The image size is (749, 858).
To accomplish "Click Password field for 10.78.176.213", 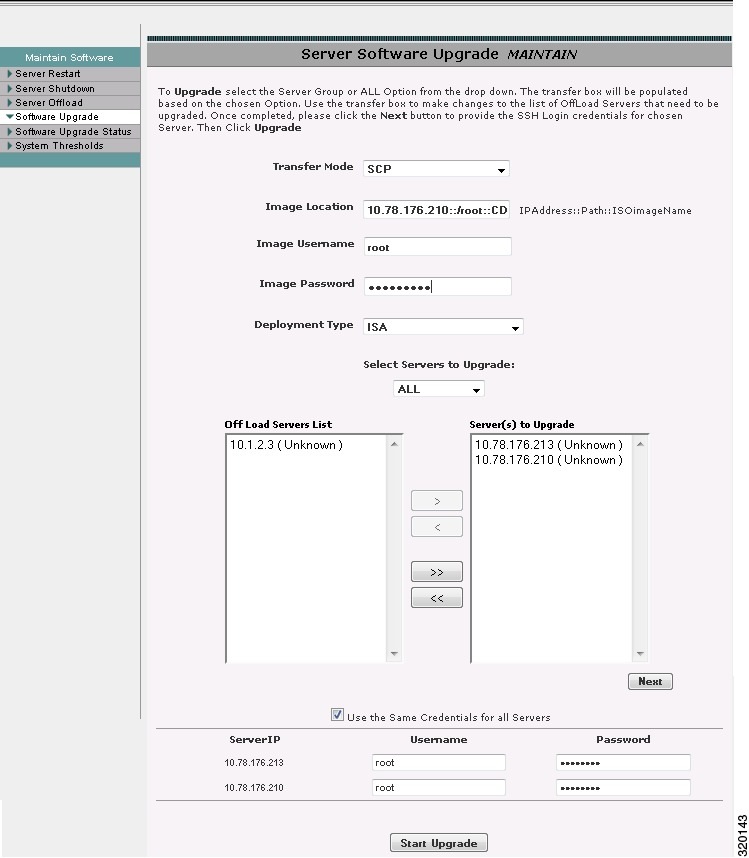I will click(623, 763).
